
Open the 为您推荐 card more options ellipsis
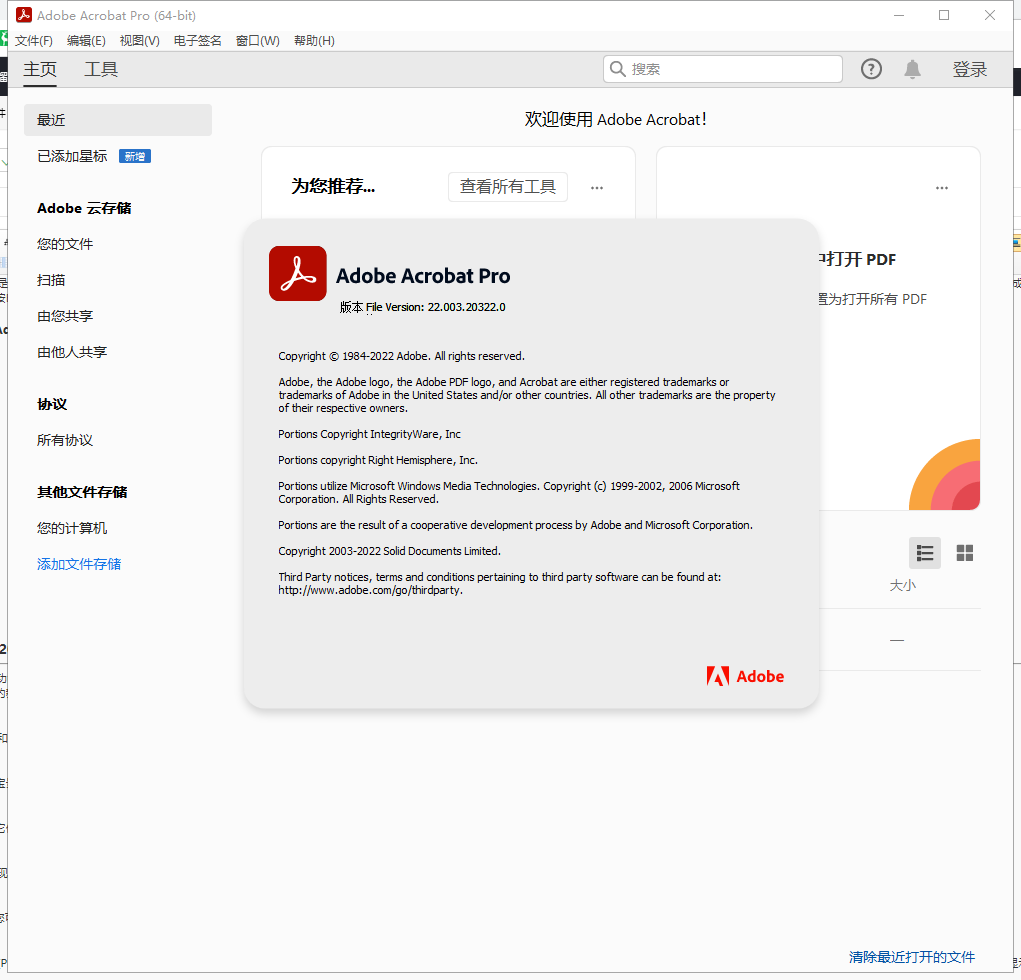tap(596, 188)
